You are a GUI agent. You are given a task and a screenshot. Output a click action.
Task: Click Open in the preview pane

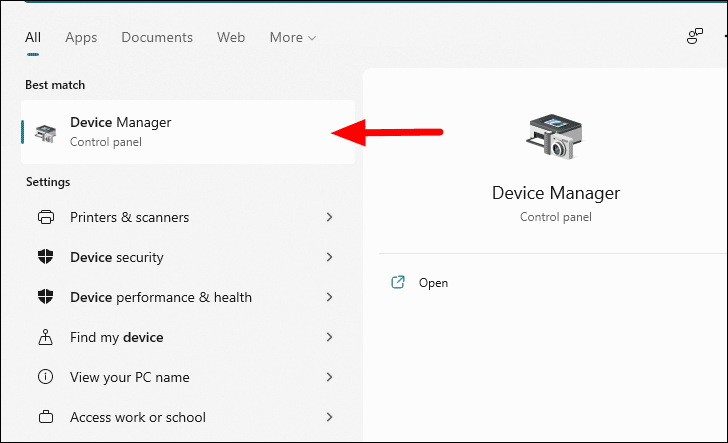pyautogui.click(x=433, y=283)
